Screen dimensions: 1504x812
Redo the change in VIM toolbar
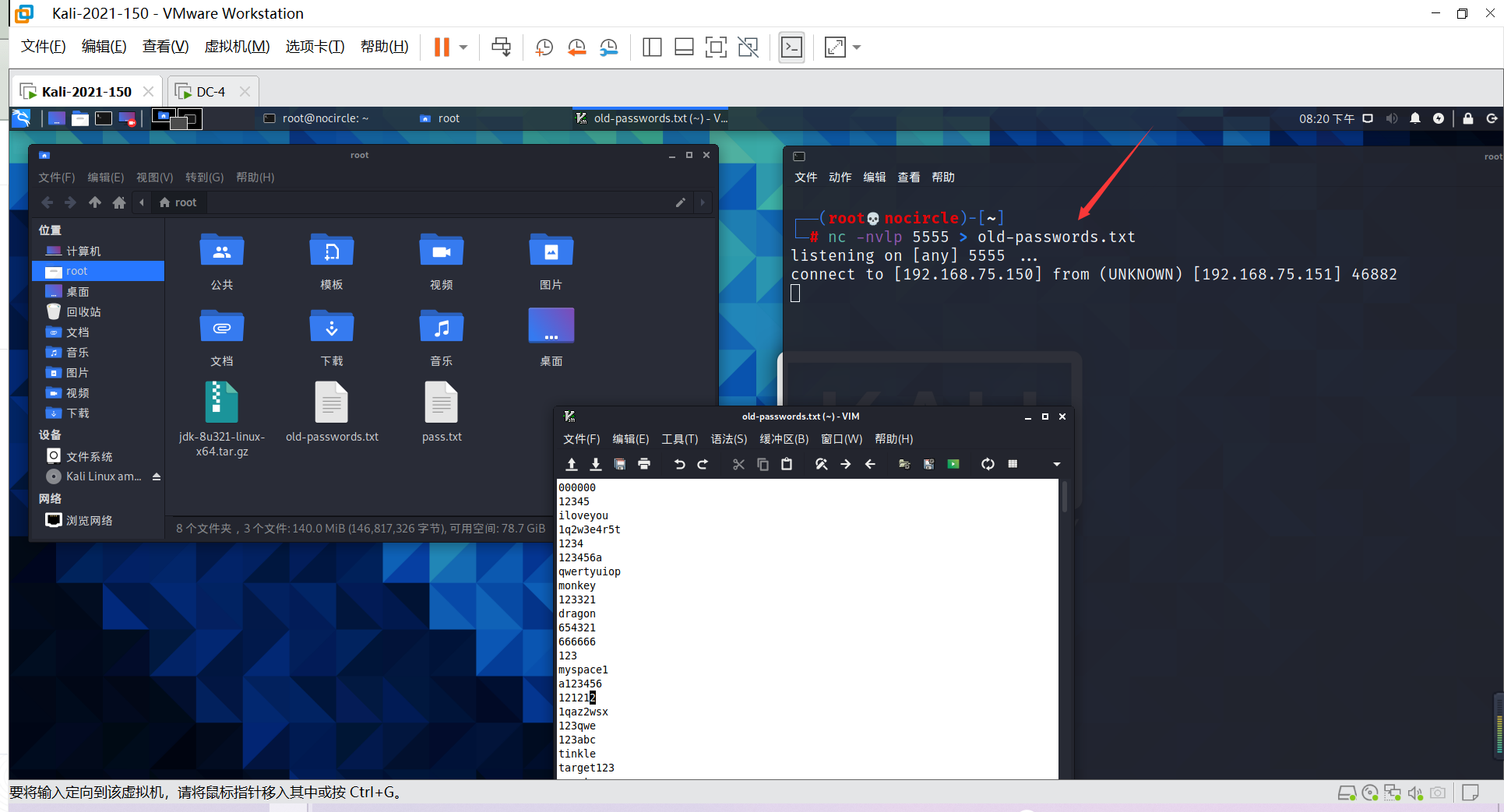(x=703, y=464)
